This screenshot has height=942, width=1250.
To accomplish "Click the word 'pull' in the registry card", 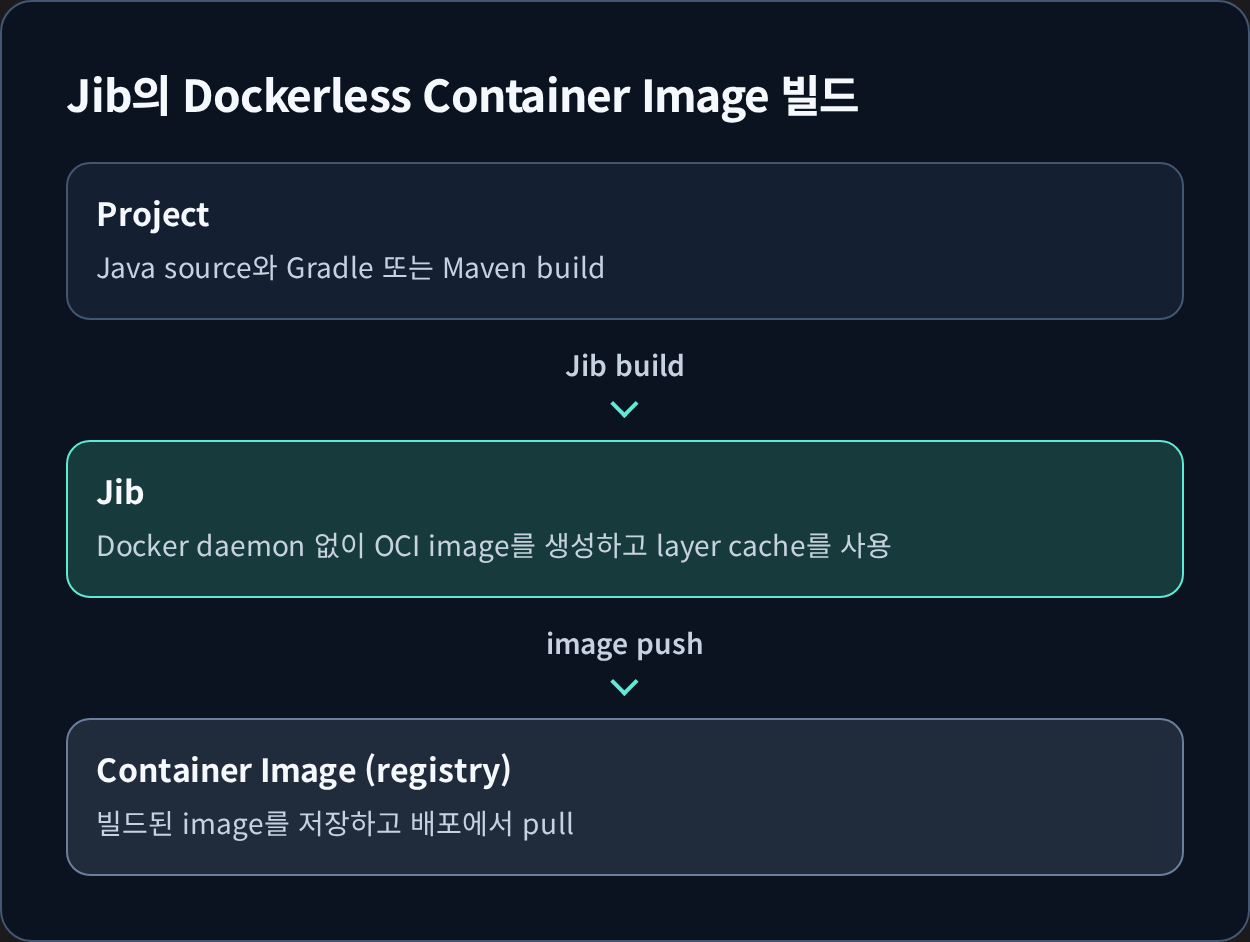I will pos(549,826).
